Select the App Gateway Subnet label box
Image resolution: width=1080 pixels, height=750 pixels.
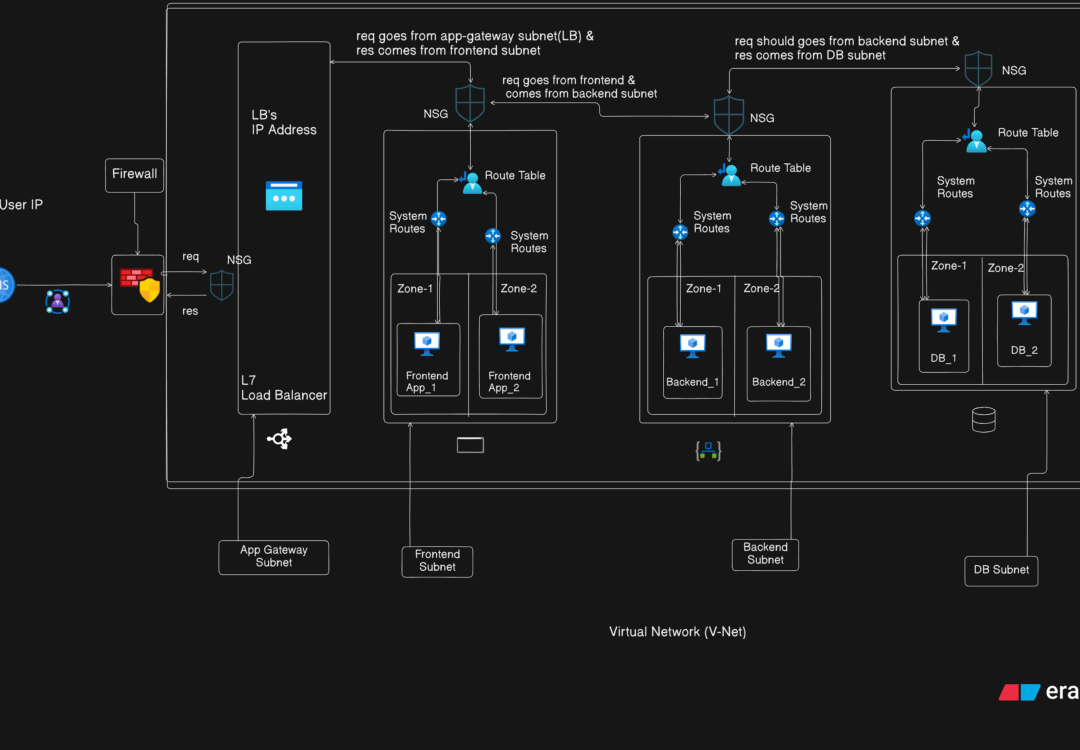273,556
